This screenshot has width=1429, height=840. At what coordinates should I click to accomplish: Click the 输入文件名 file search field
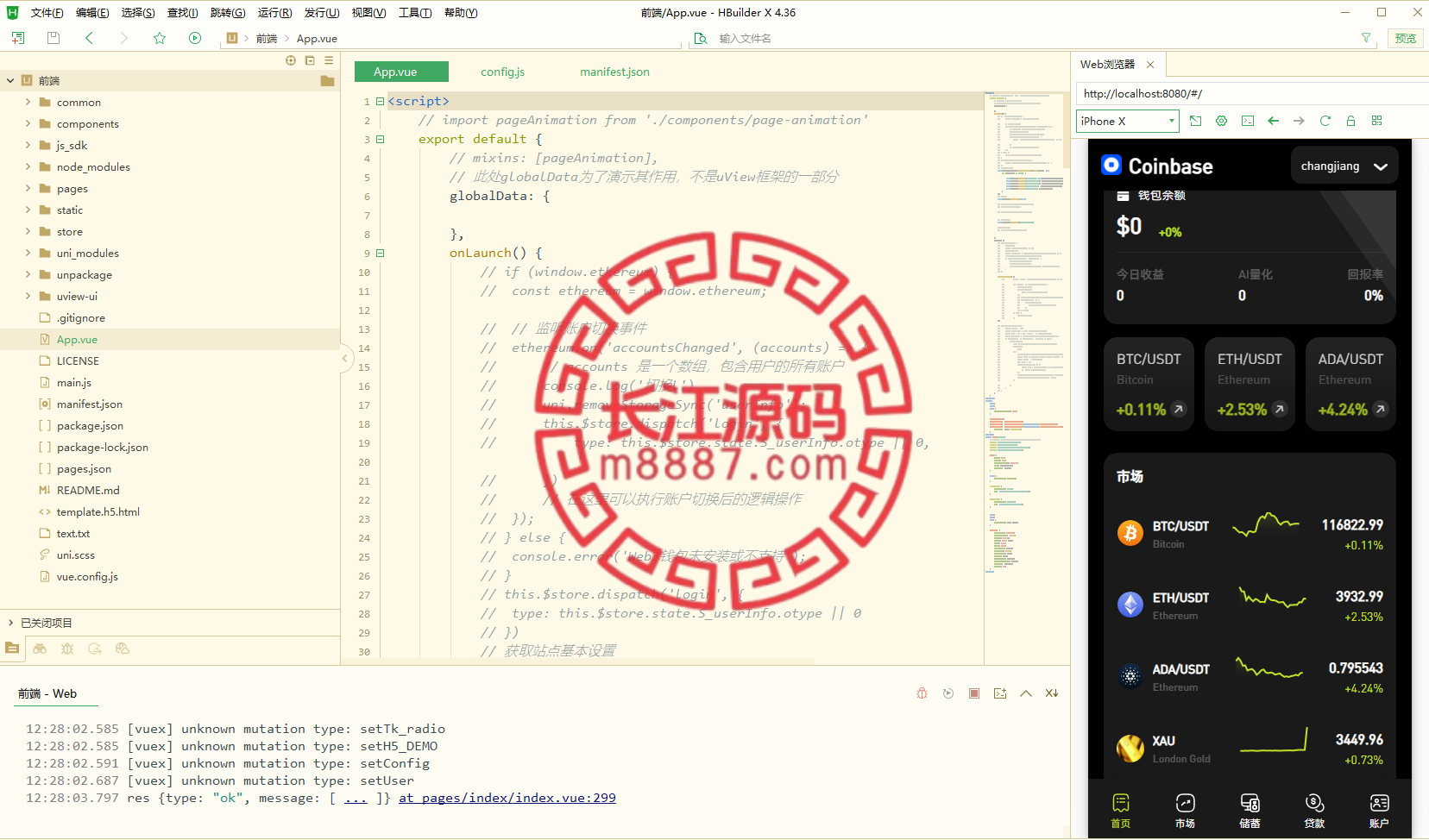coord(1031,38)
